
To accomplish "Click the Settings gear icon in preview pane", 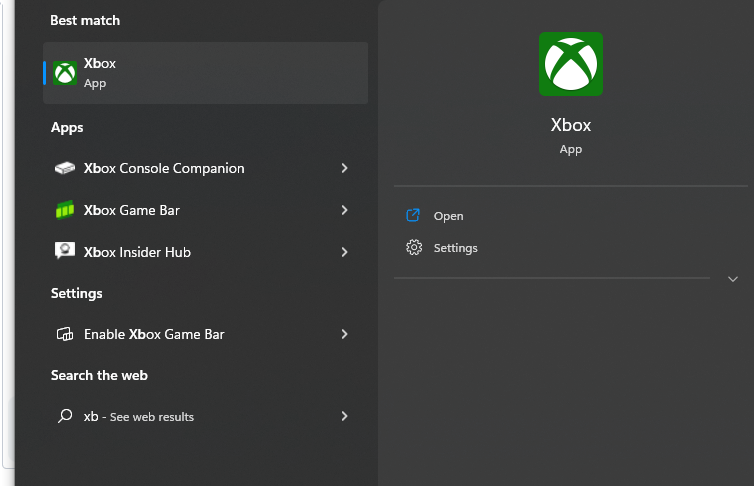I will [414, 248].
